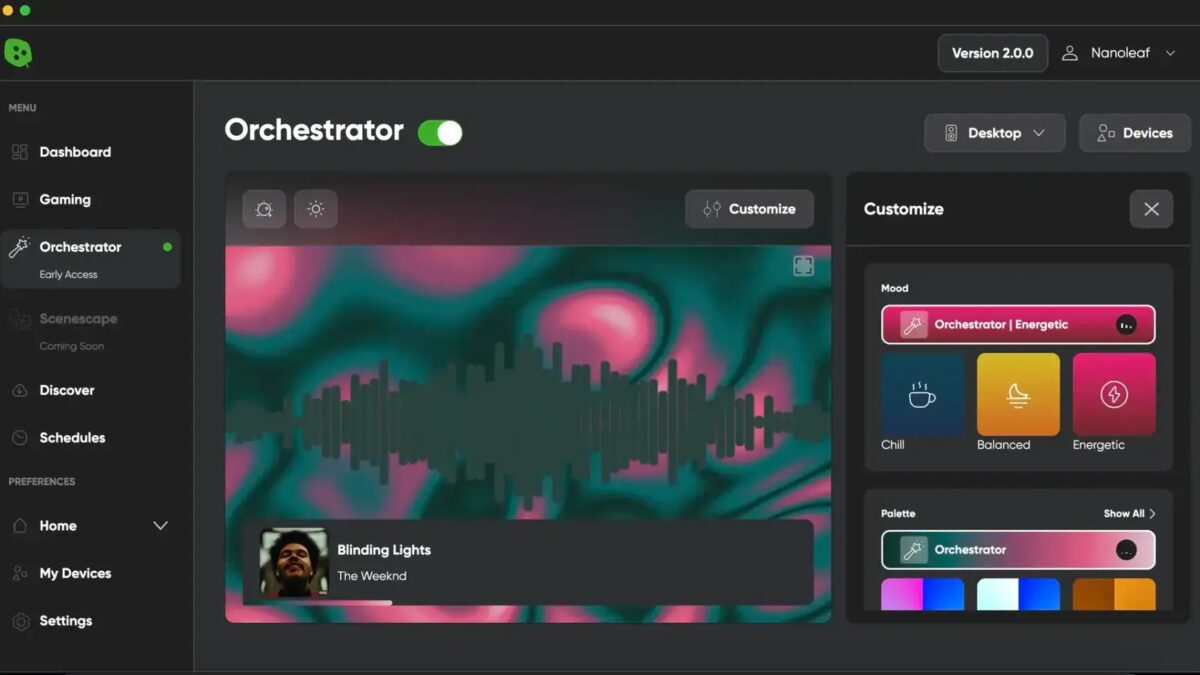Select the Energetic mood tile
The width and height of the screenshot is (1200, 675).
[x=1113, y=395]
